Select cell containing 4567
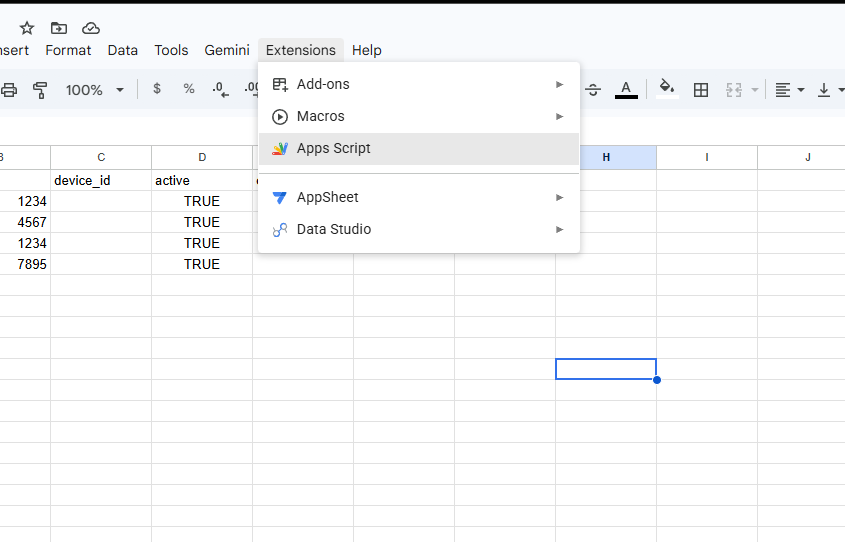 (25, 222)
